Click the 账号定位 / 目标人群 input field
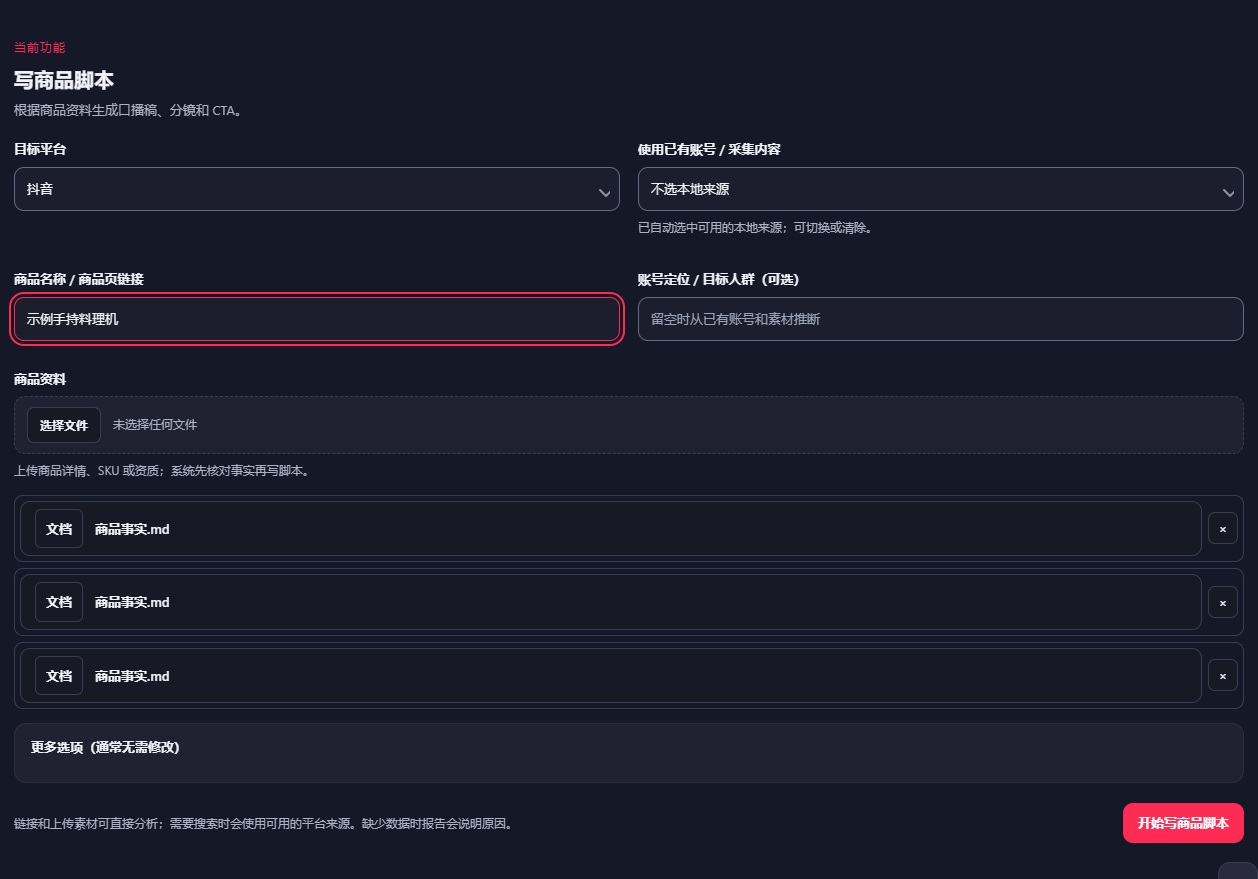Screen dimensions: 1258x879 coord(940,319)
